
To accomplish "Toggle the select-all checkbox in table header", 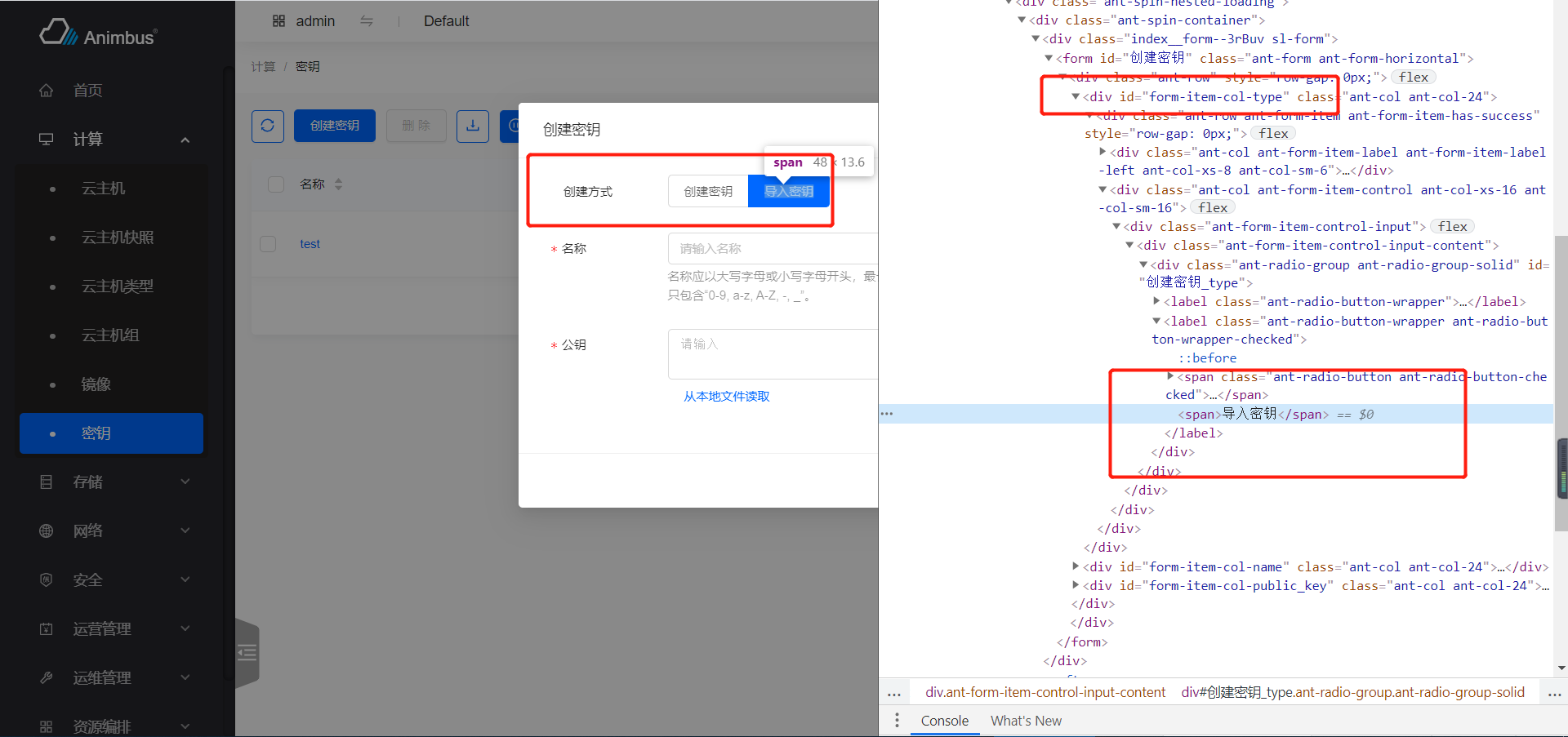I will point(276,184).
